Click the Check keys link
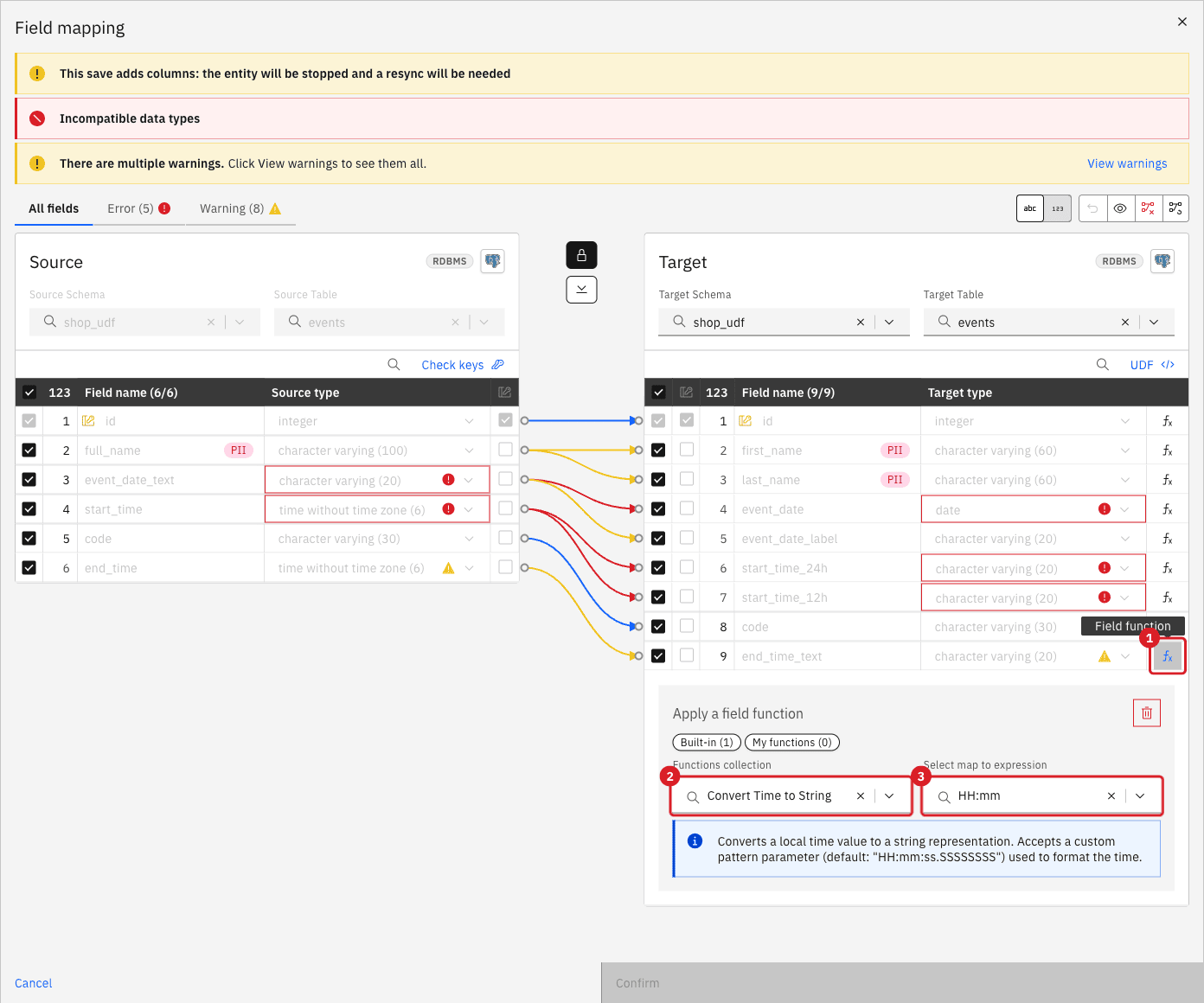 pos(463,365)
